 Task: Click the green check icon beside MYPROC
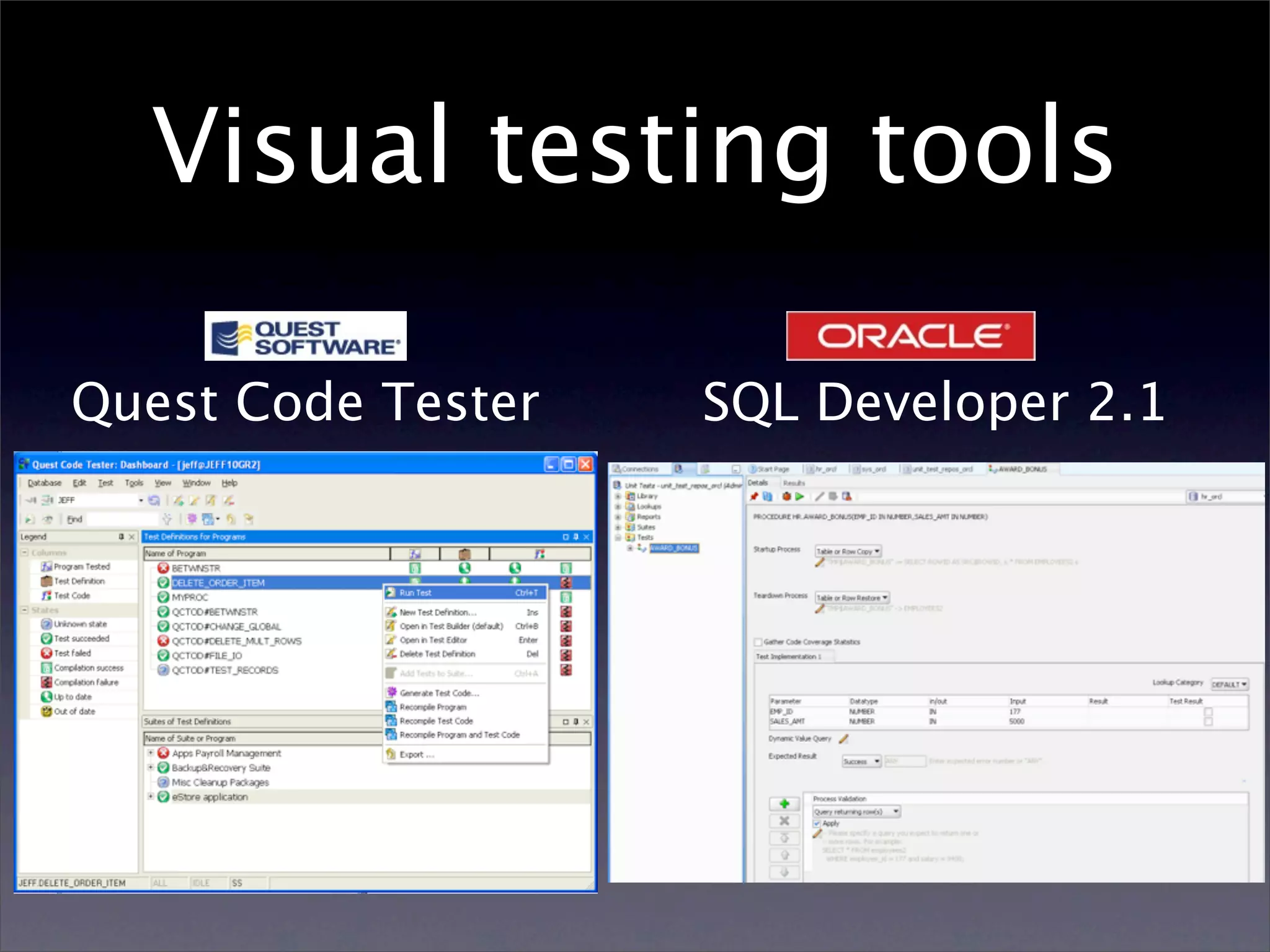[x=163, y=597]
